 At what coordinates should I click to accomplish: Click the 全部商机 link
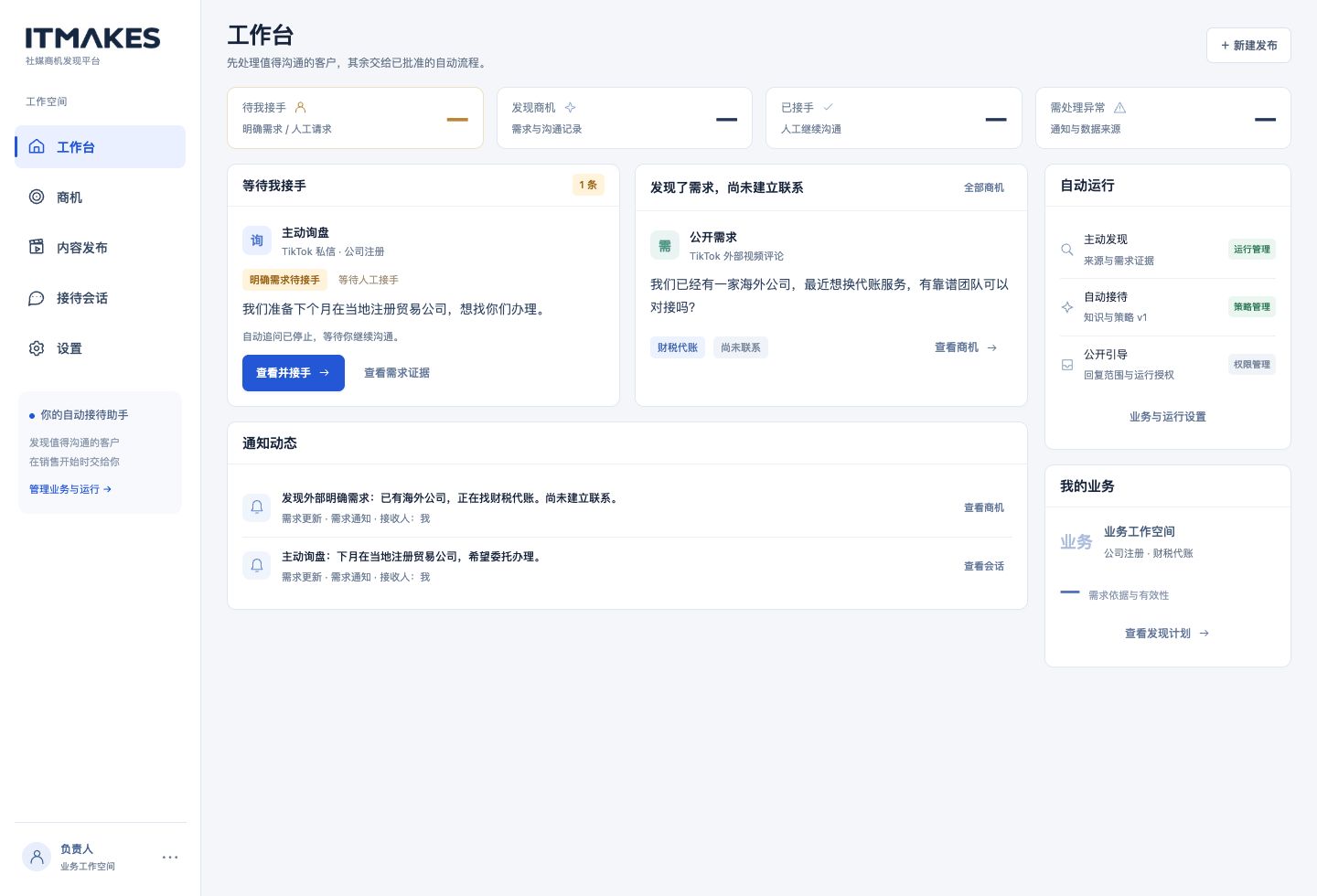pyautogui.click(x=984, y=187)
